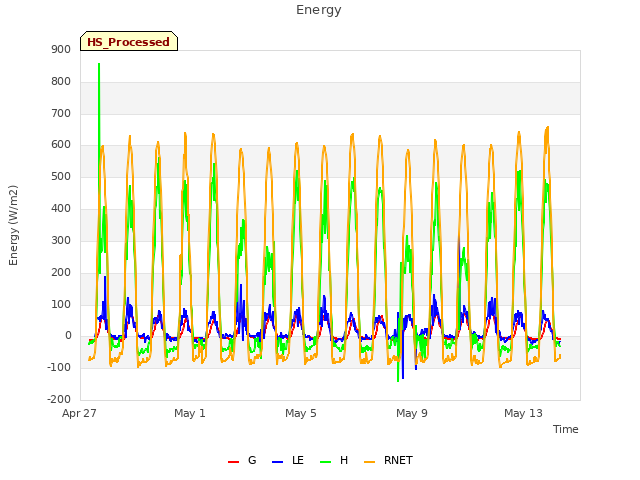Click the Apr 27 axis label
Viewport: 640px width, 480px height.
(79, 413)
